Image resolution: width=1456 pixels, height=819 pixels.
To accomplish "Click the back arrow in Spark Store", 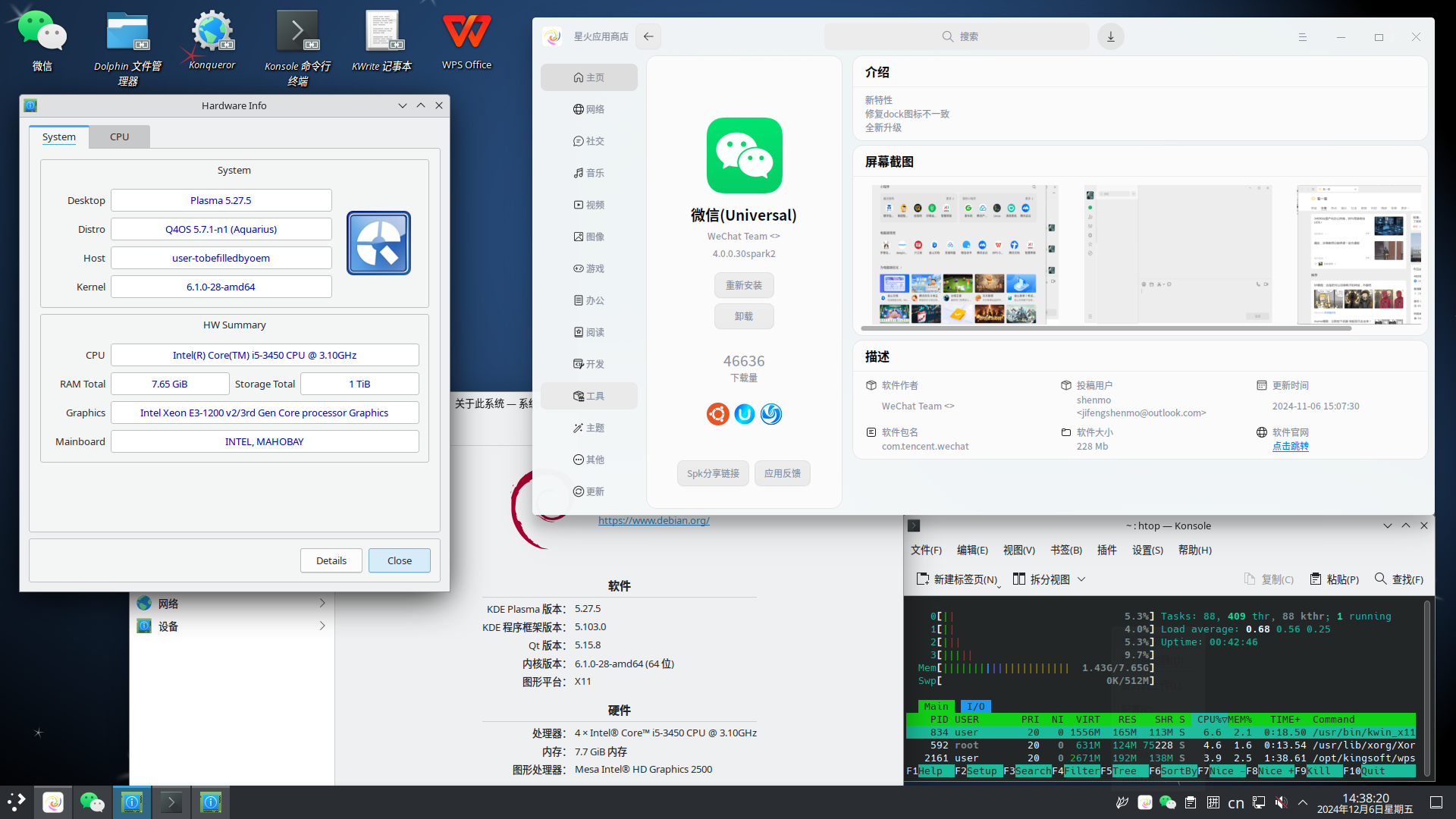I will [x=648, y=36].
